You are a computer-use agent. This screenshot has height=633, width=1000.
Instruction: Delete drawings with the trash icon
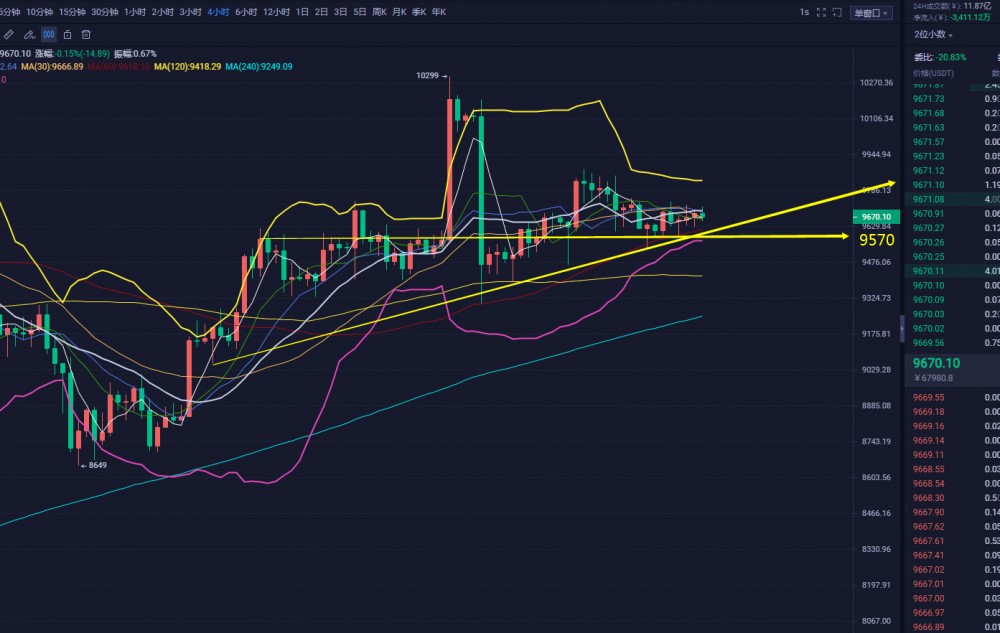(x=88, y=34)
